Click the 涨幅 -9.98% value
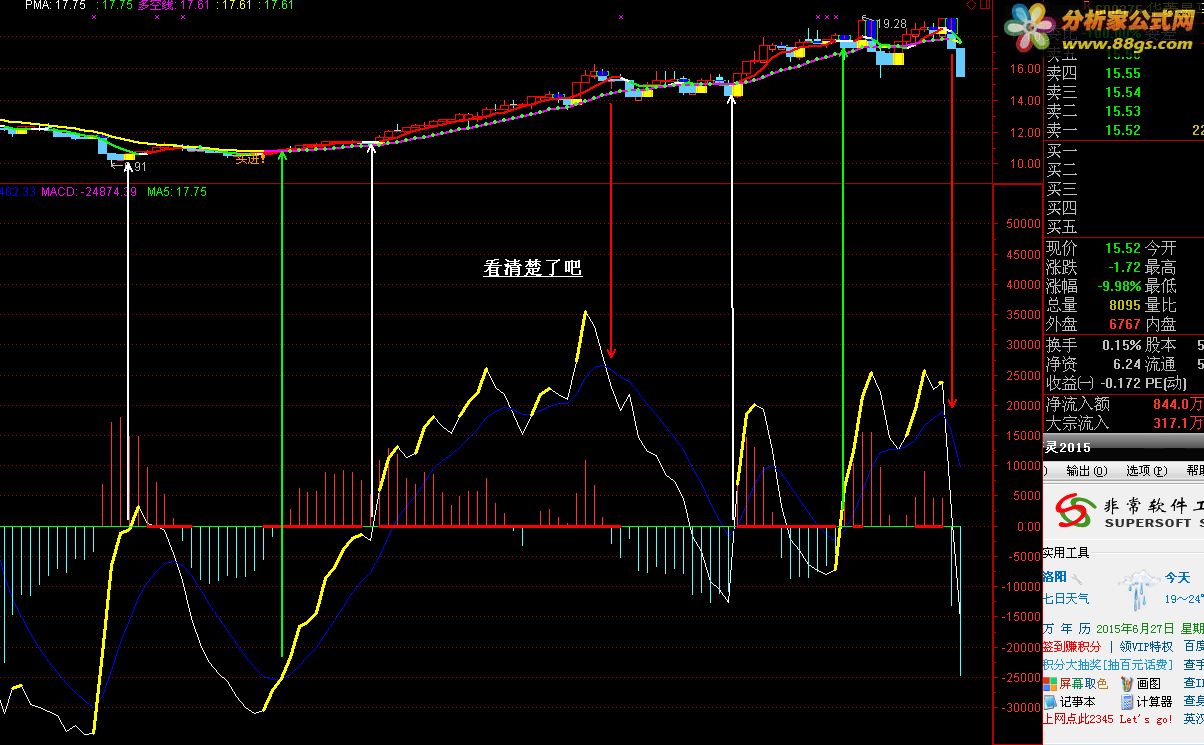The width and height of the screenshot is (1204, 745). pyautogui.click(x=1119, y=286)
